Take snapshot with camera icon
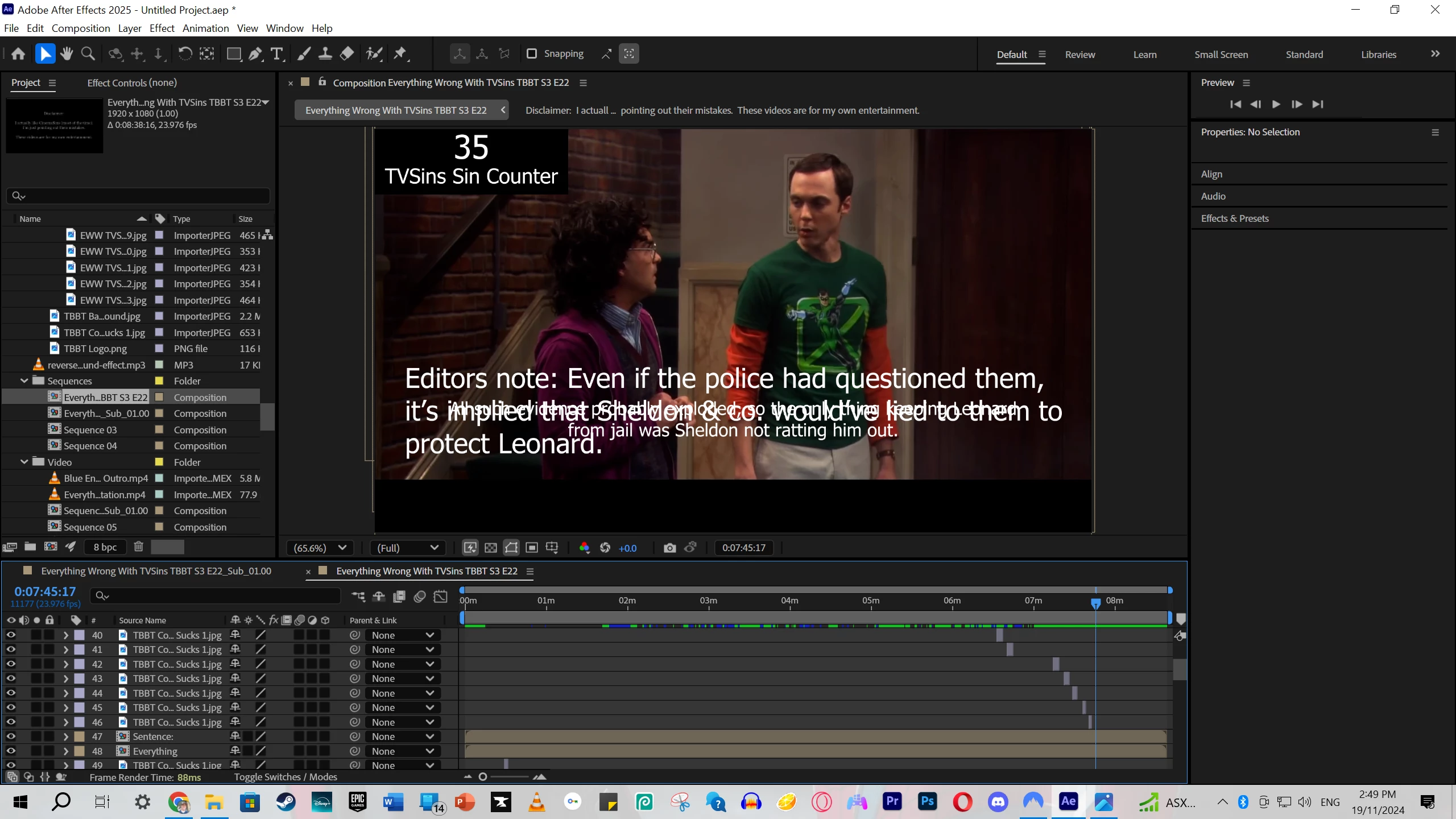1456x819 pixels. click(x=669, y=548)
